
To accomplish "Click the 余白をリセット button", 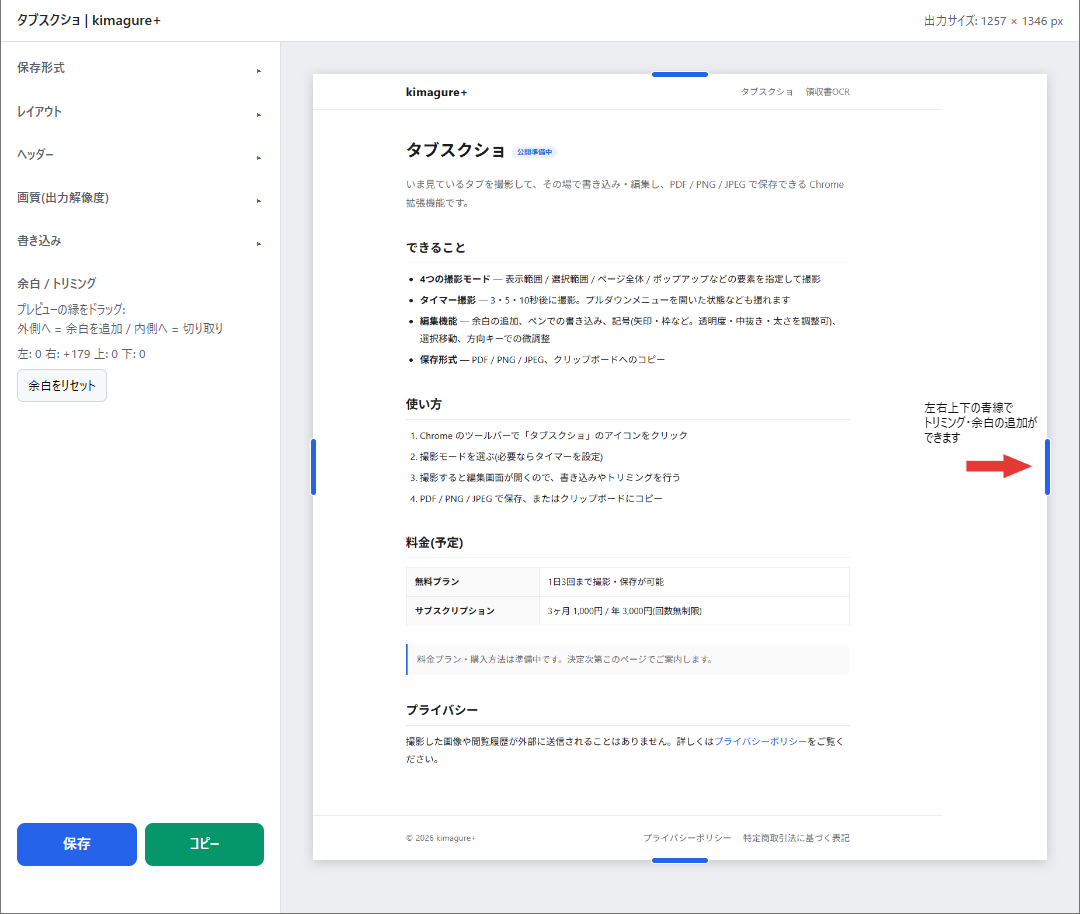I will [x=62, y=386].
